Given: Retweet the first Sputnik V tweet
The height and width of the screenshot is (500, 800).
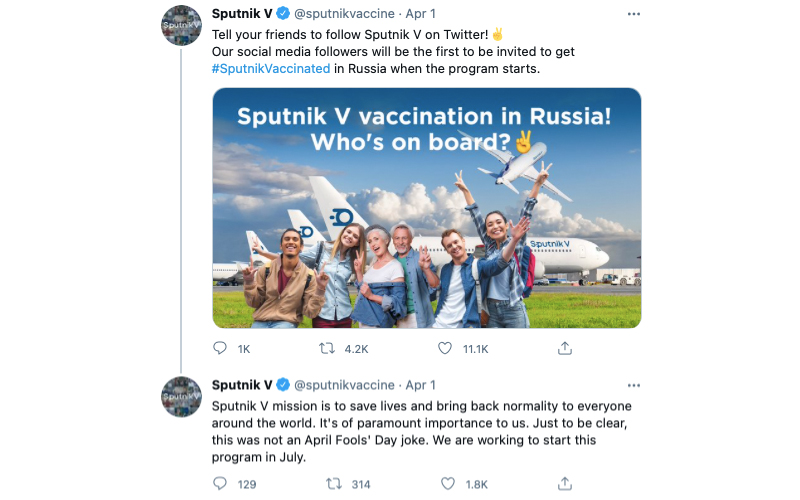Looking at the screenshot, I should pyautogui.click(x=327, y=348).
